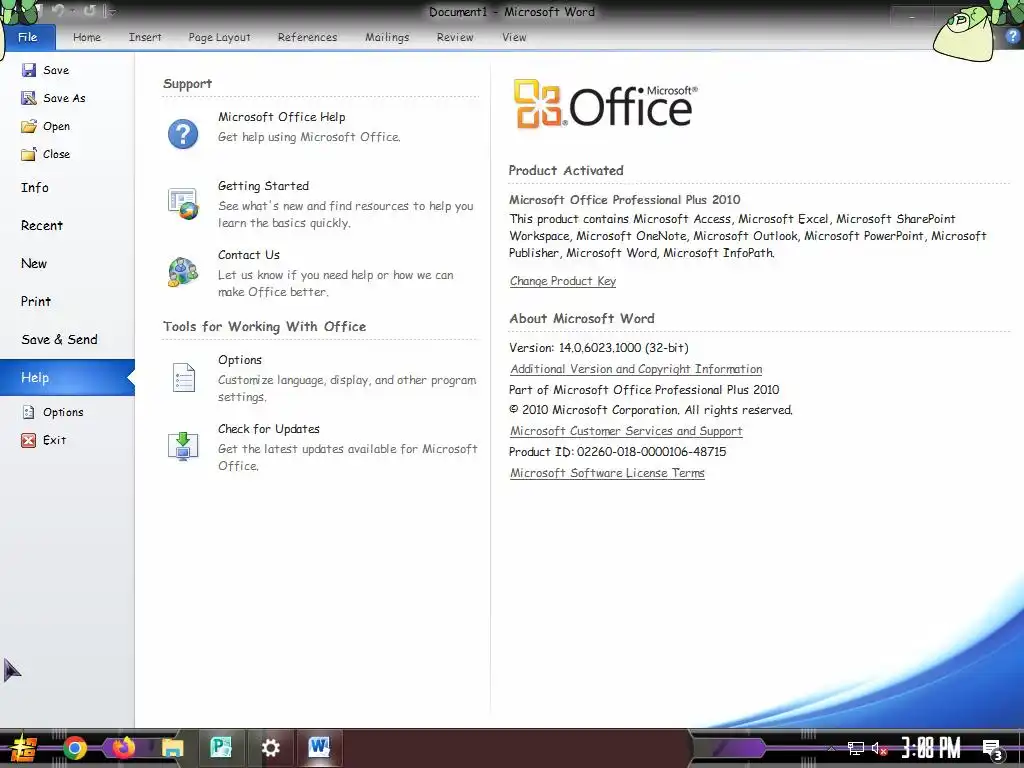1024x768 pixels.
Task: Open the File tab
Action: point(28,37)
